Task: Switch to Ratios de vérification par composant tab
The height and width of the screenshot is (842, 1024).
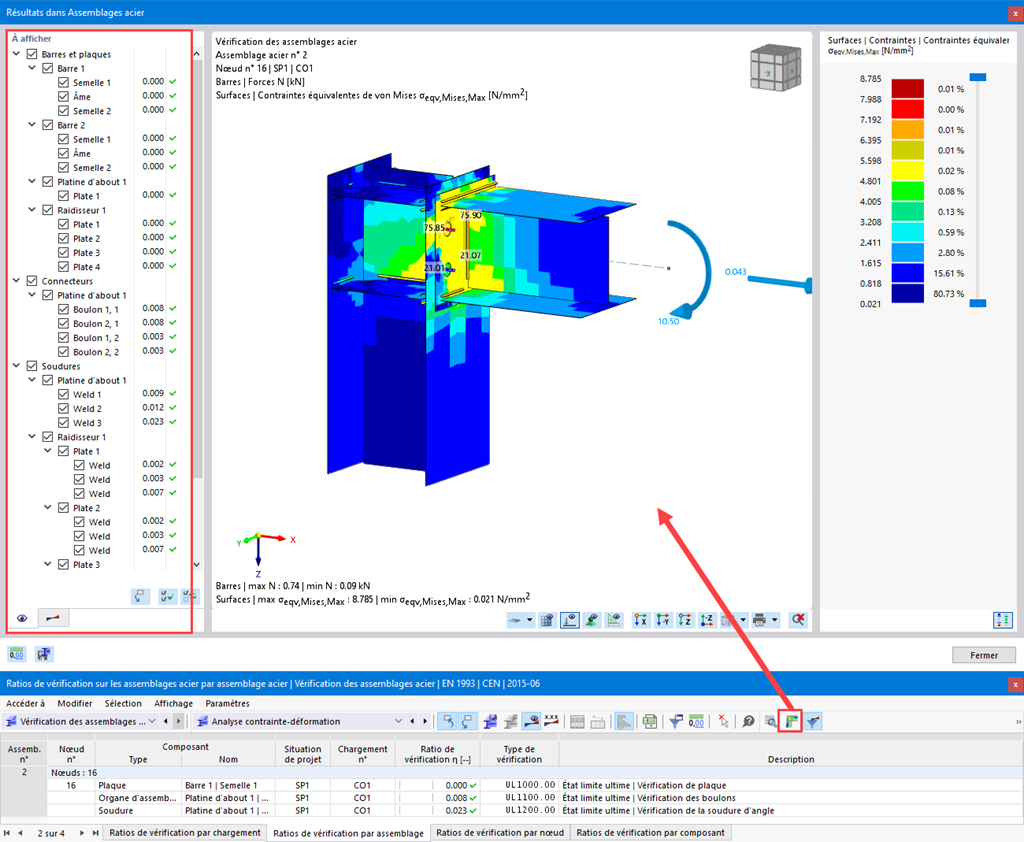Action: click(650, 833)
